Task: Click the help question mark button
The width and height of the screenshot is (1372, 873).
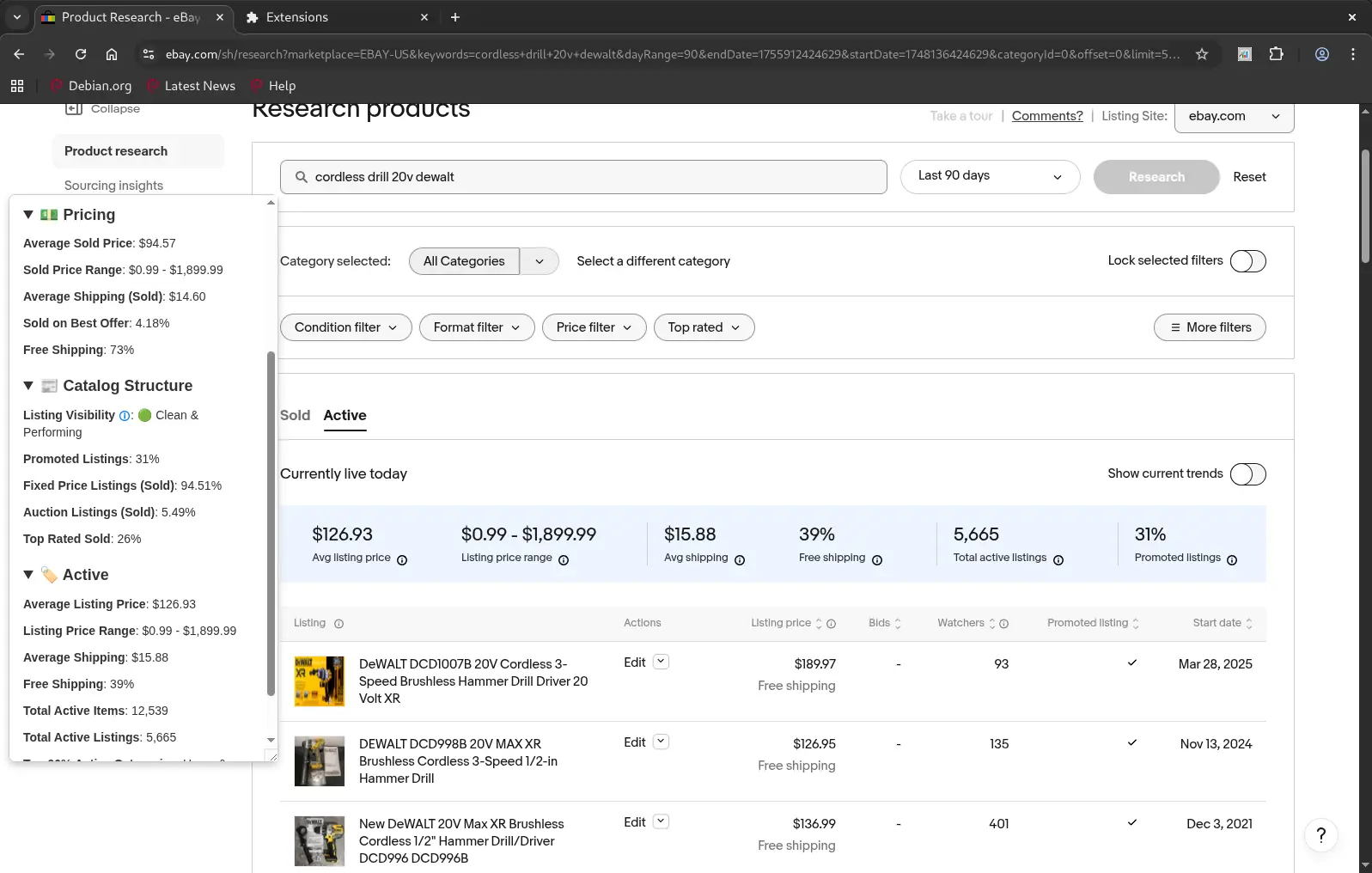Action: (x=1320, y=834)
